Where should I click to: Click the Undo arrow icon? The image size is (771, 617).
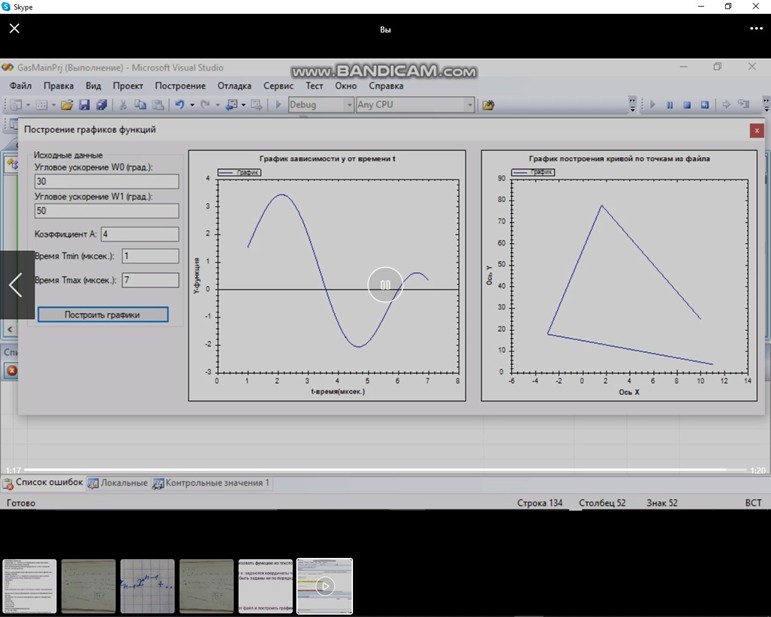tap(179, 105)
